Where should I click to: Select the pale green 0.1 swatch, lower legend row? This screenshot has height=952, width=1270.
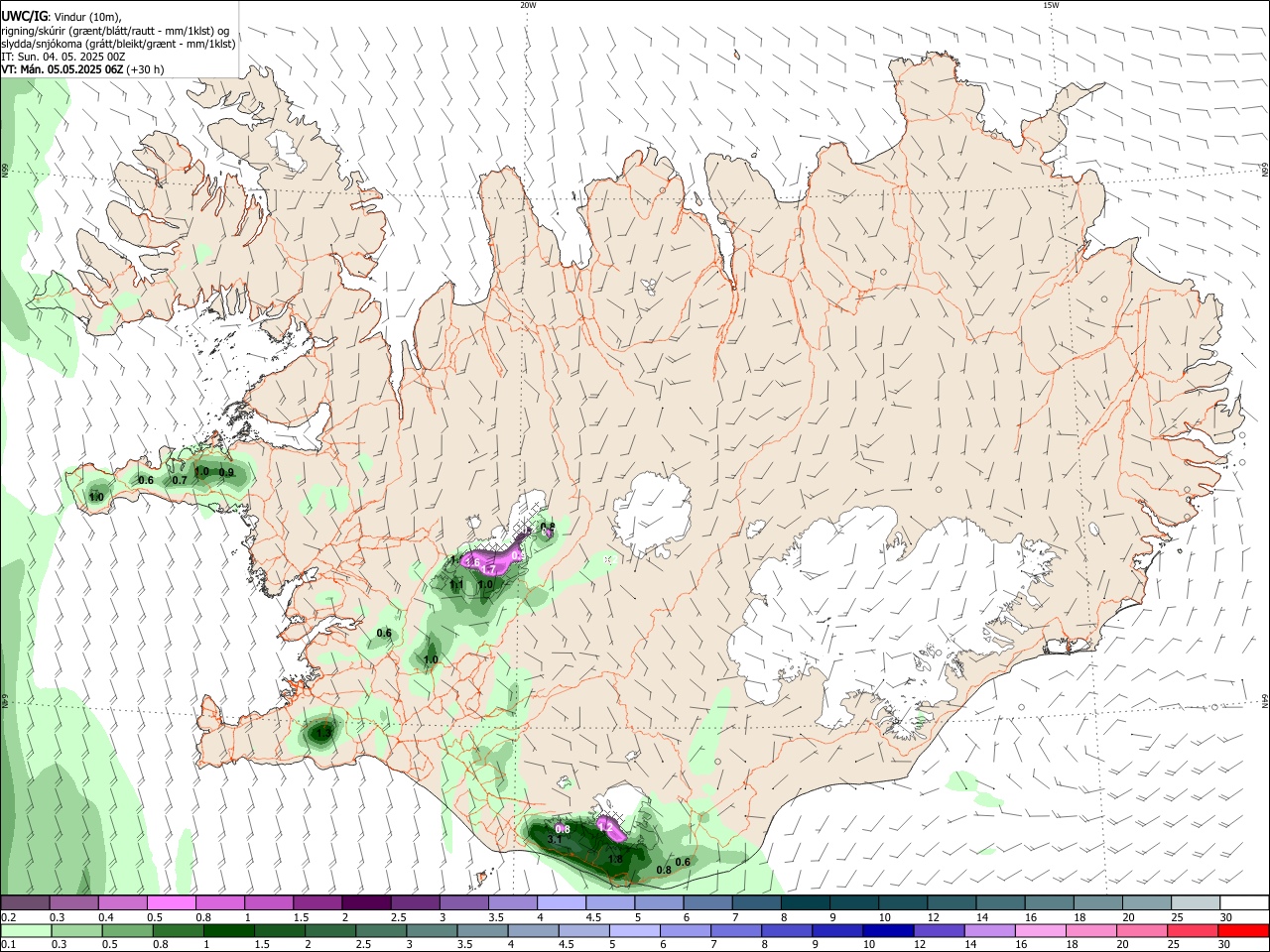tap(26, 930)
